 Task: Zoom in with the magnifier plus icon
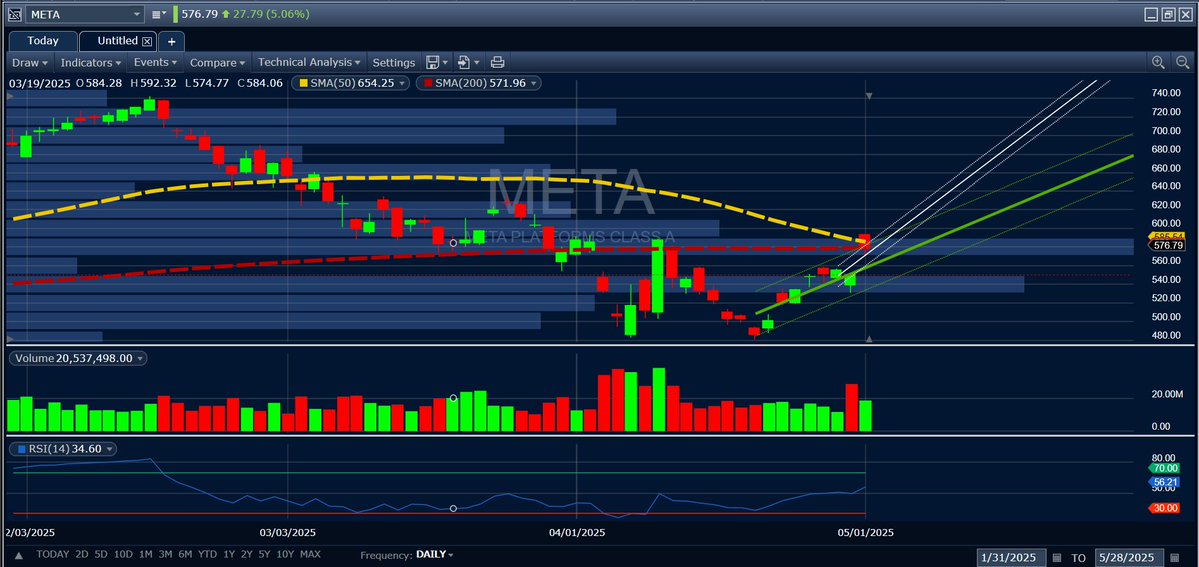click(x=1158, y=63)
